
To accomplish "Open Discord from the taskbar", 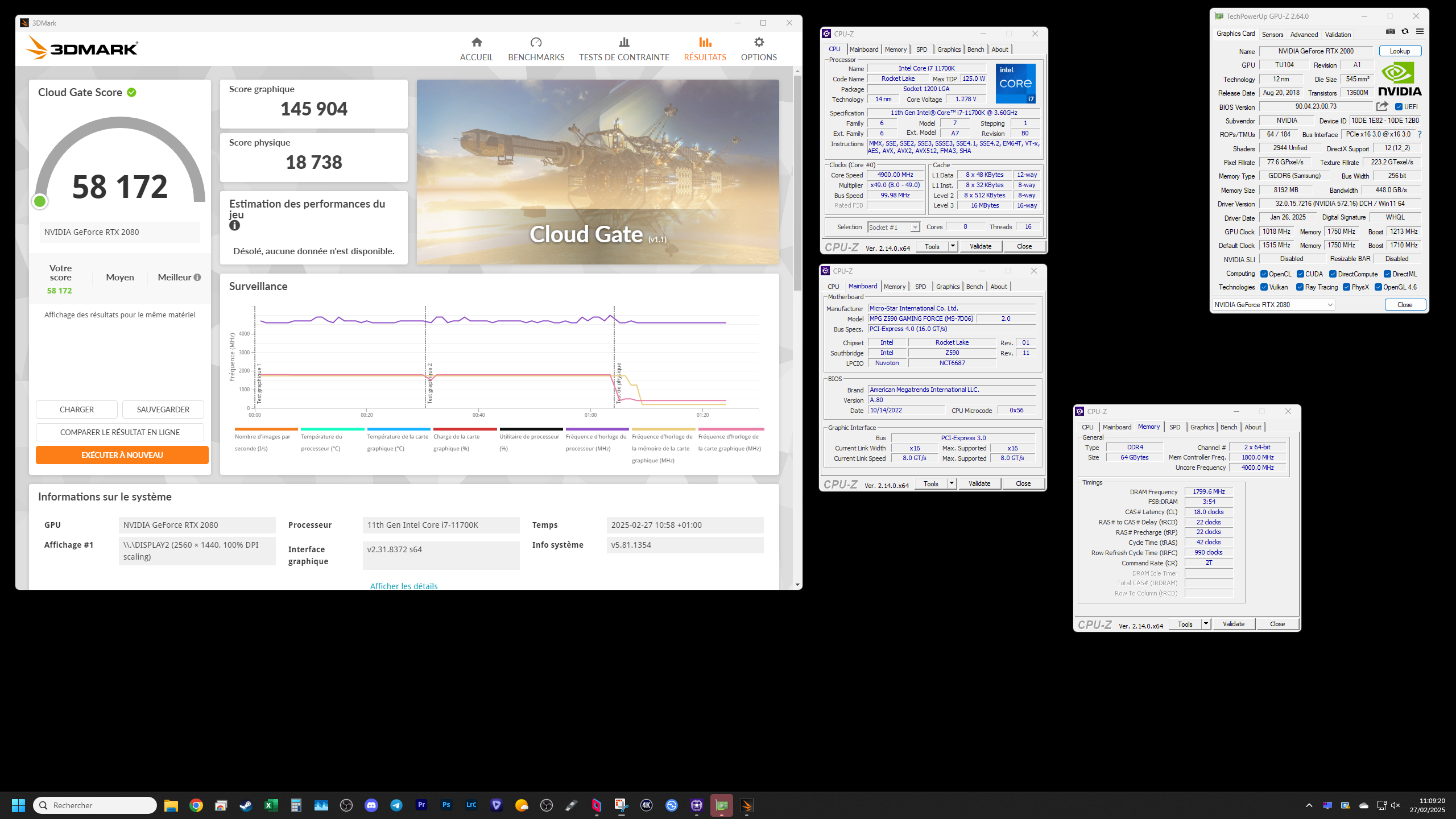I will (x=371, y=805).
